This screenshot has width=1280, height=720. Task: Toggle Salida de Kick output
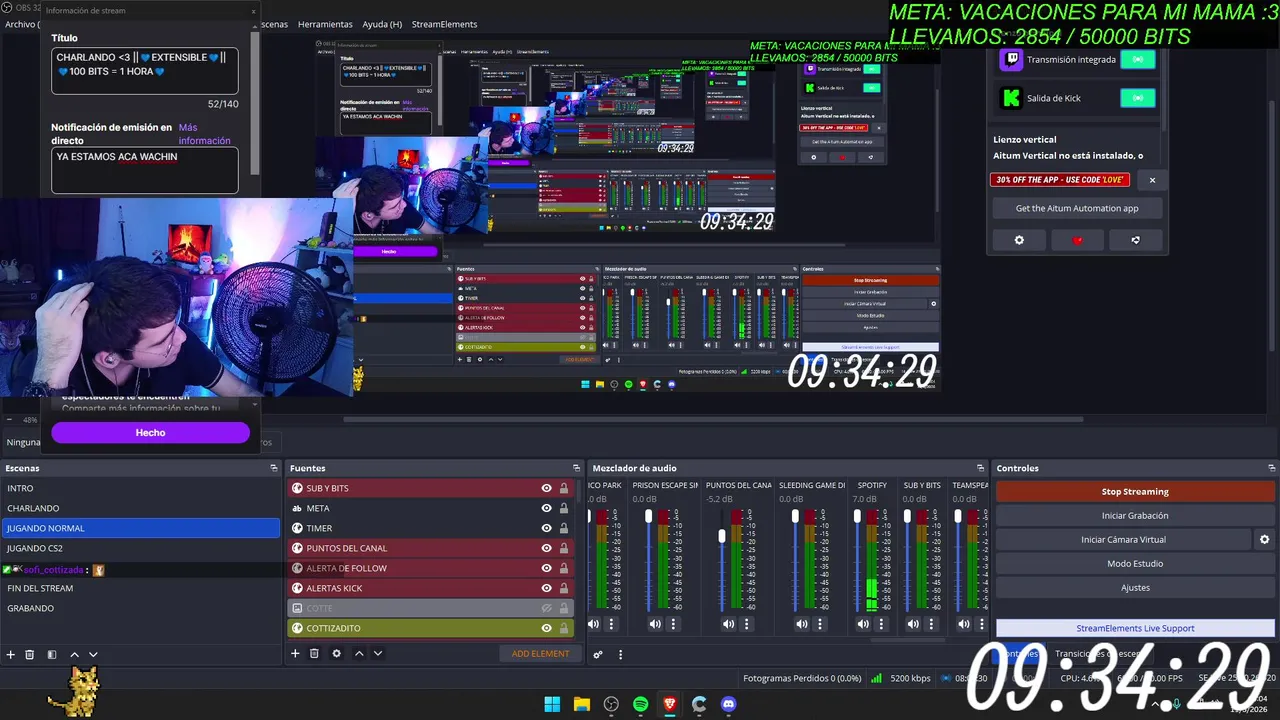pyautogui.click(x=1137, y=98)
